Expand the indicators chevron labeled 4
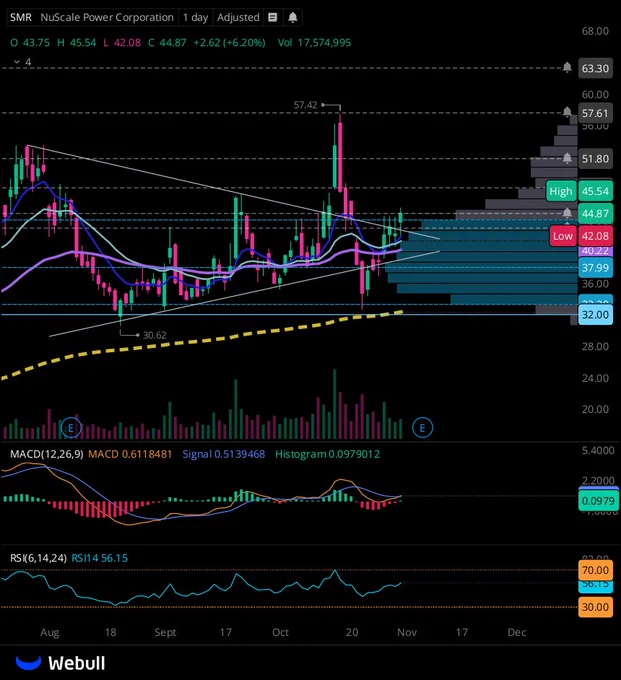Image resolution: width=621 pixels, height=680 pixels. click(x=23, y=62)
